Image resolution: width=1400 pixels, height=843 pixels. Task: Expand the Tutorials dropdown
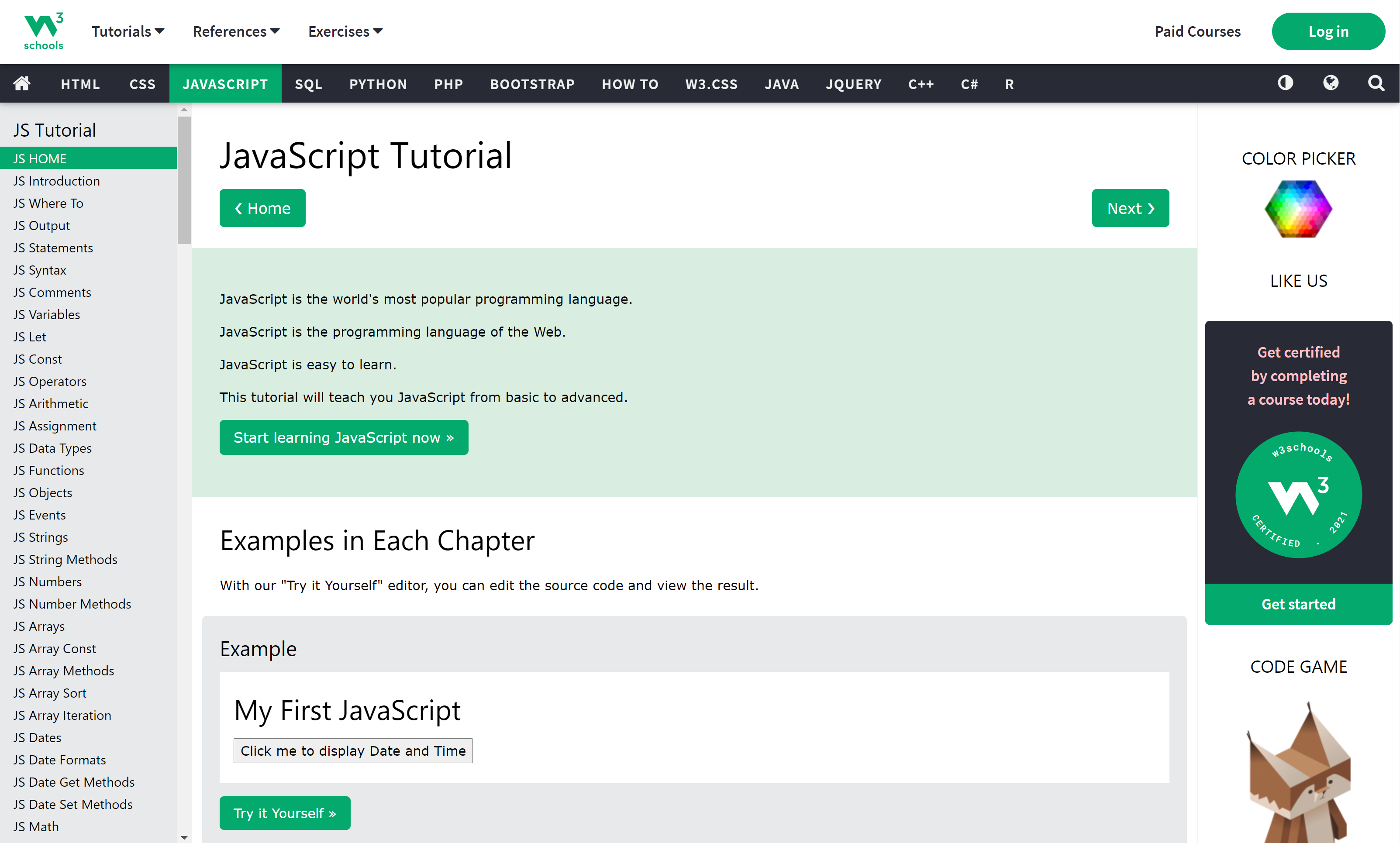click(128, 31)
